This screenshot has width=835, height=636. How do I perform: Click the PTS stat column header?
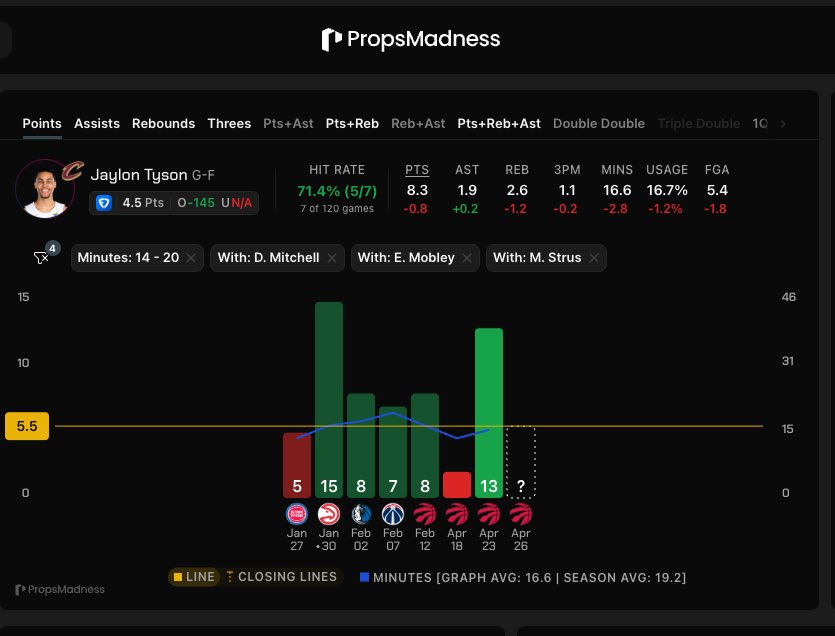417,170
